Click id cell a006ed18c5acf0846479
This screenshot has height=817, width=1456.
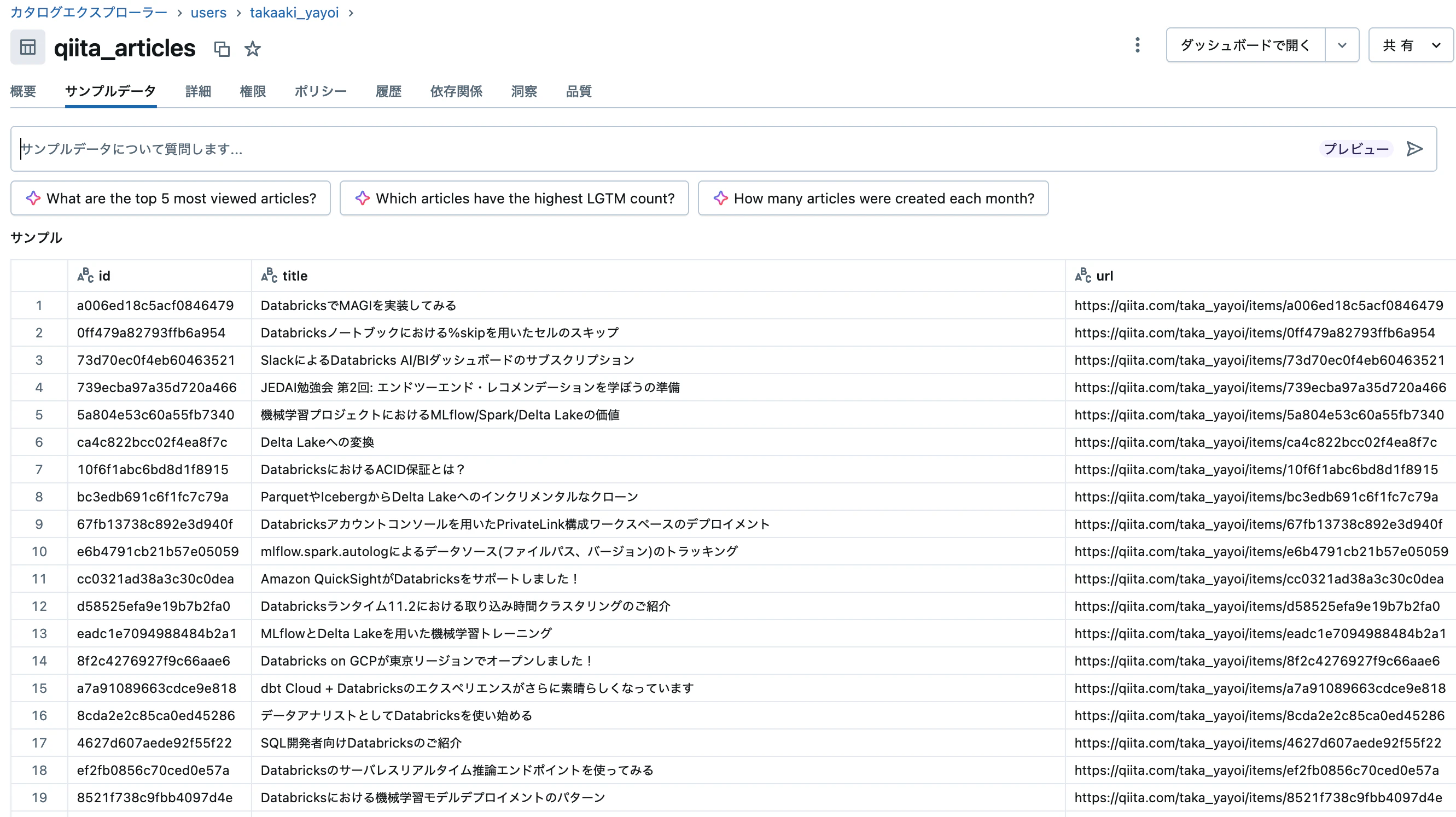(155, 306)
